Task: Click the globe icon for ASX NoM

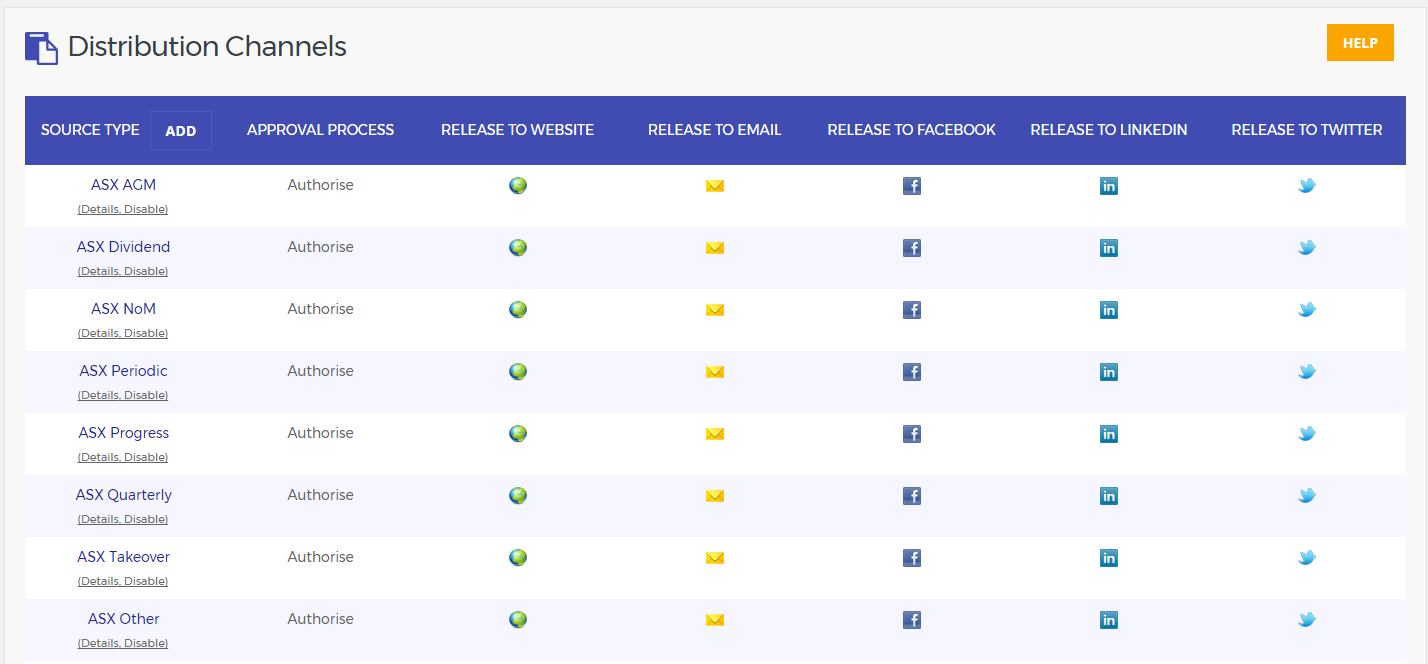Action: point(518,310)
